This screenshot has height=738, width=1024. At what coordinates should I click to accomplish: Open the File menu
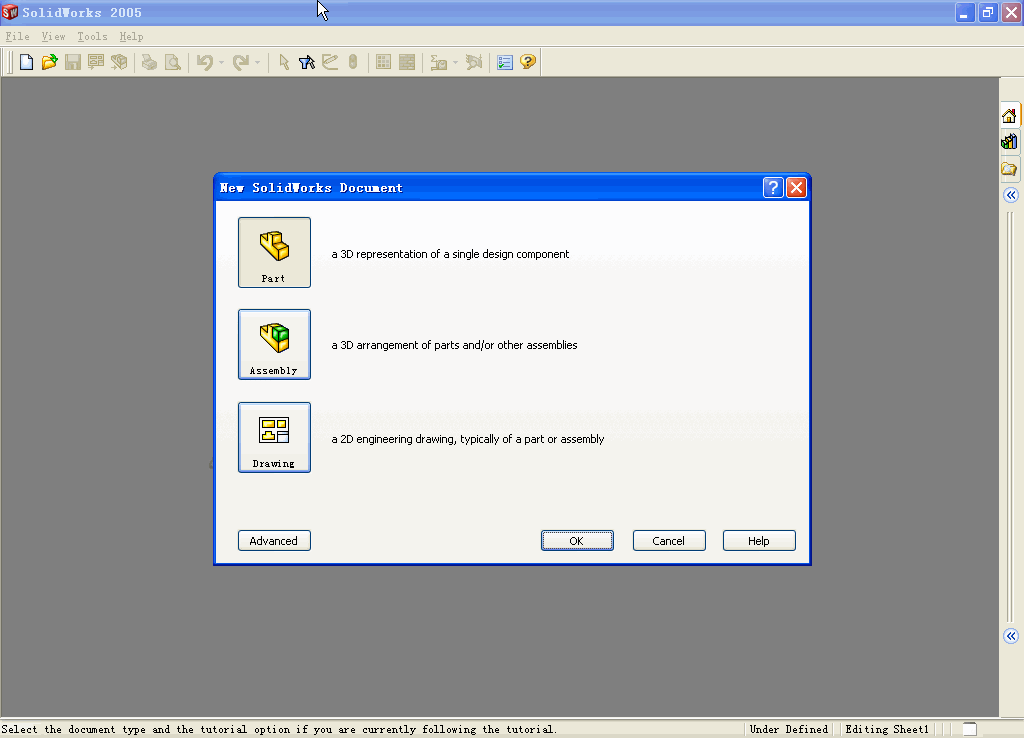(18, 37)
